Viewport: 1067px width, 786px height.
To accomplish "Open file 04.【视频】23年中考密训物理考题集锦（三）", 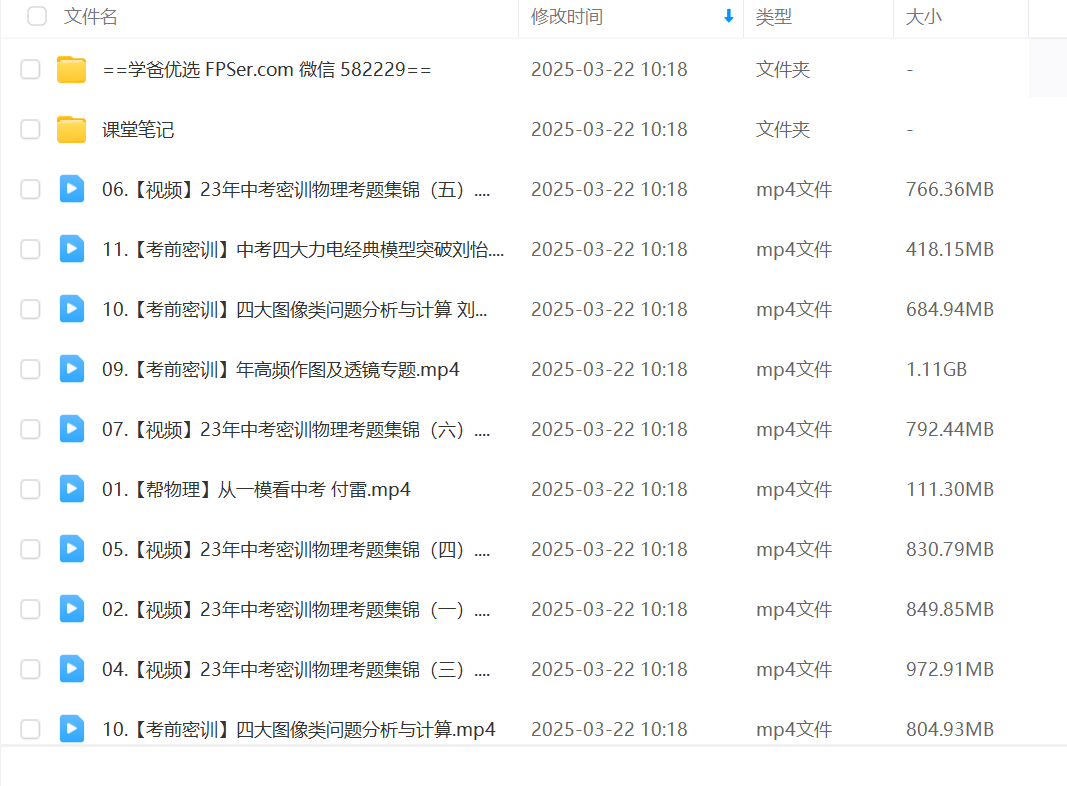I will point(296,668).
